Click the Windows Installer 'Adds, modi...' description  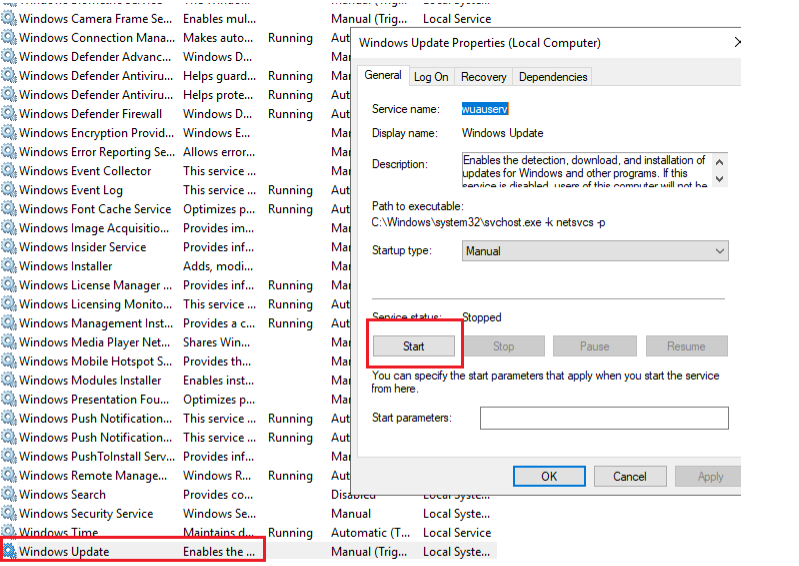(218, 266)
